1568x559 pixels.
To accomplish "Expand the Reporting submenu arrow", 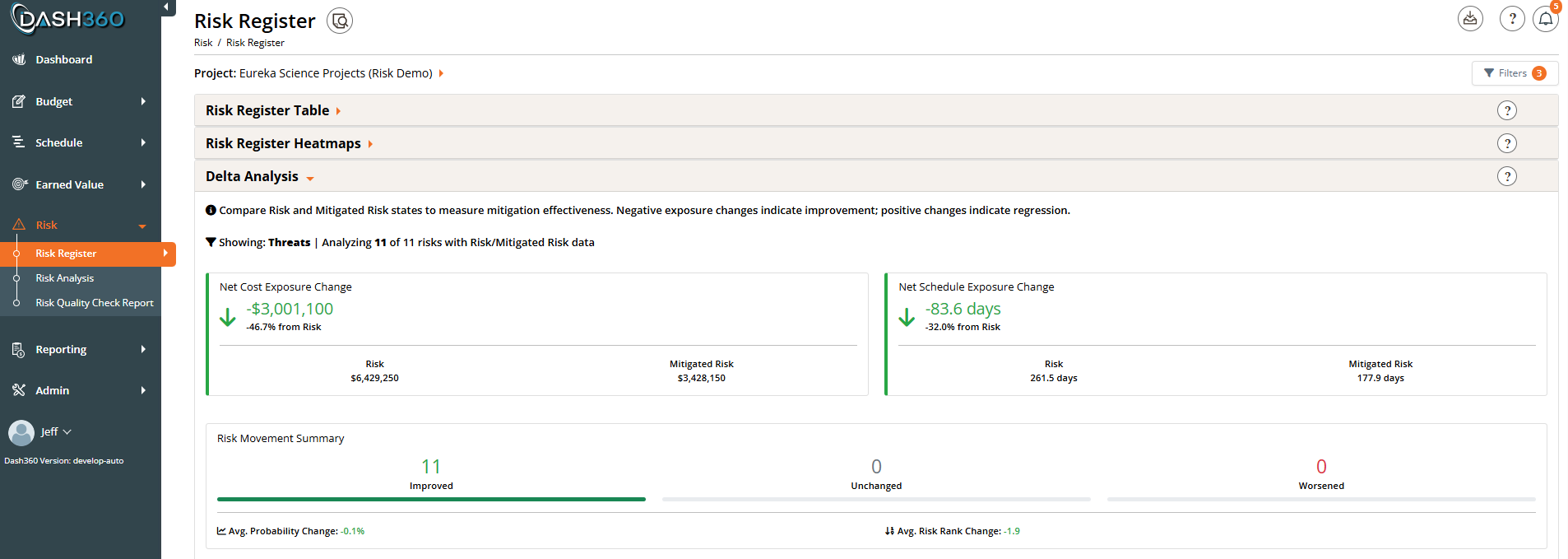I will [x=143, y=349].
